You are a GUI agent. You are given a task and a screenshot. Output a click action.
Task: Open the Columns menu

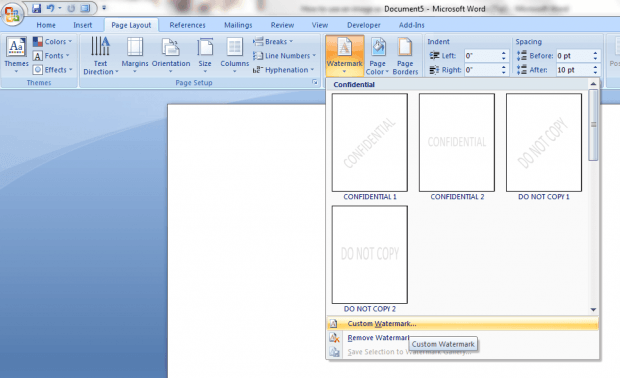click(x=234, y=55)
